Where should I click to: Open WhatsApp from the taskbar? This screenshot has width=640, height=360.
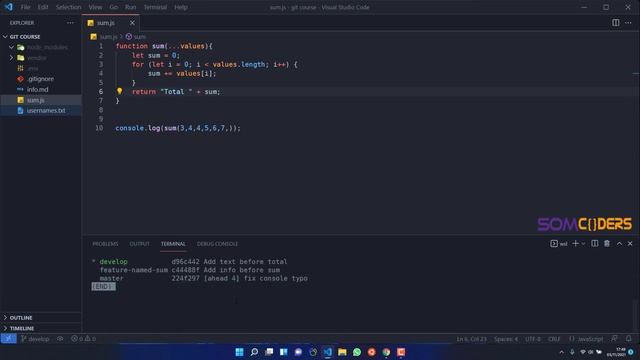357,352
